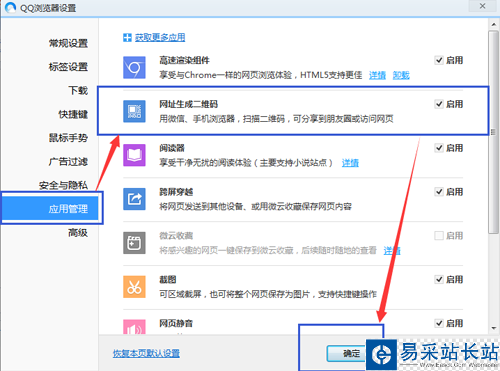The image size is (500, 371).
Task: Click the 截图 title text
Action: (x=168, y=280)
